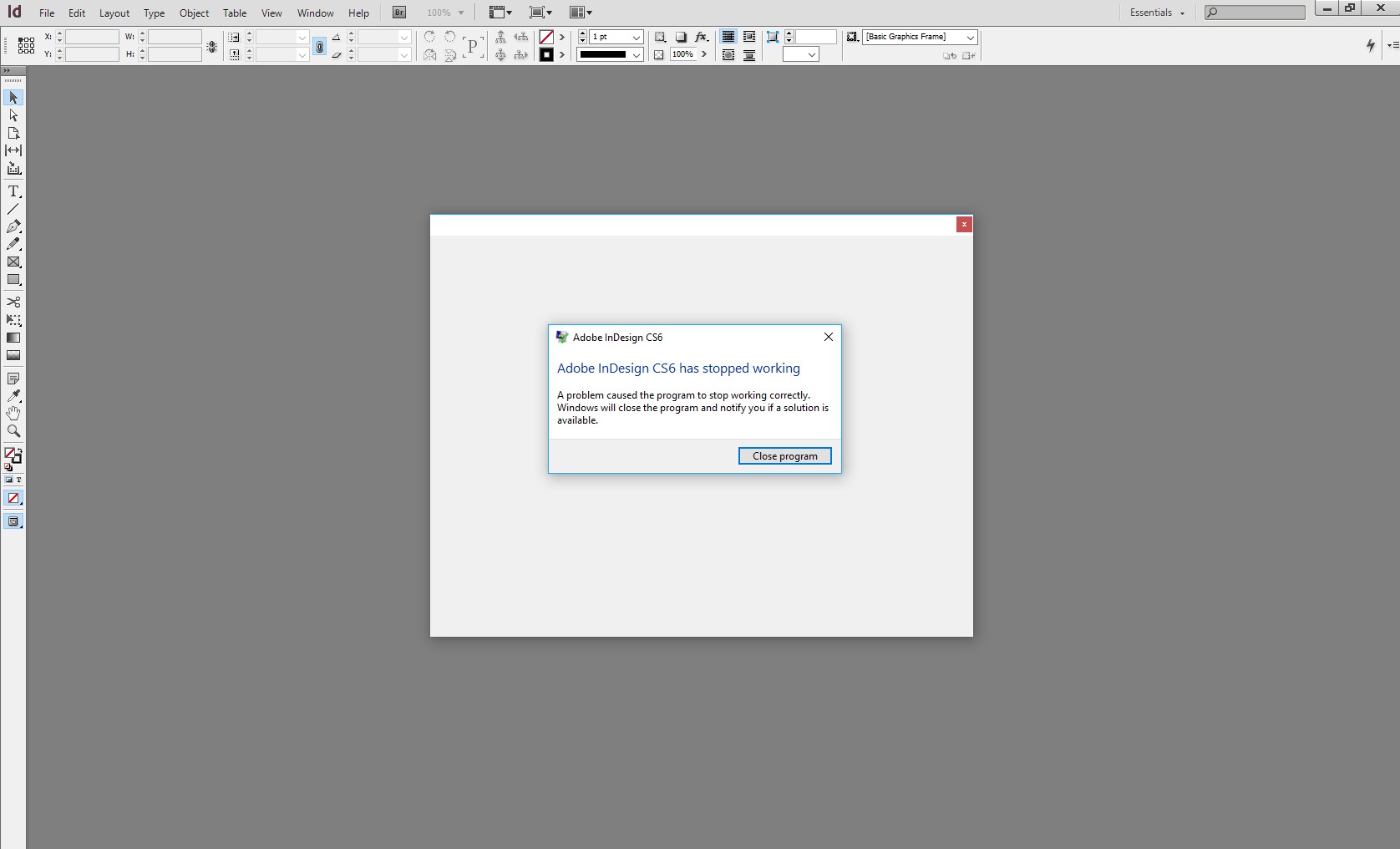Viewport: 1400px width, 849px height.
Task: Open Adobe Bridge with Br button
Action: pos(399,13)
